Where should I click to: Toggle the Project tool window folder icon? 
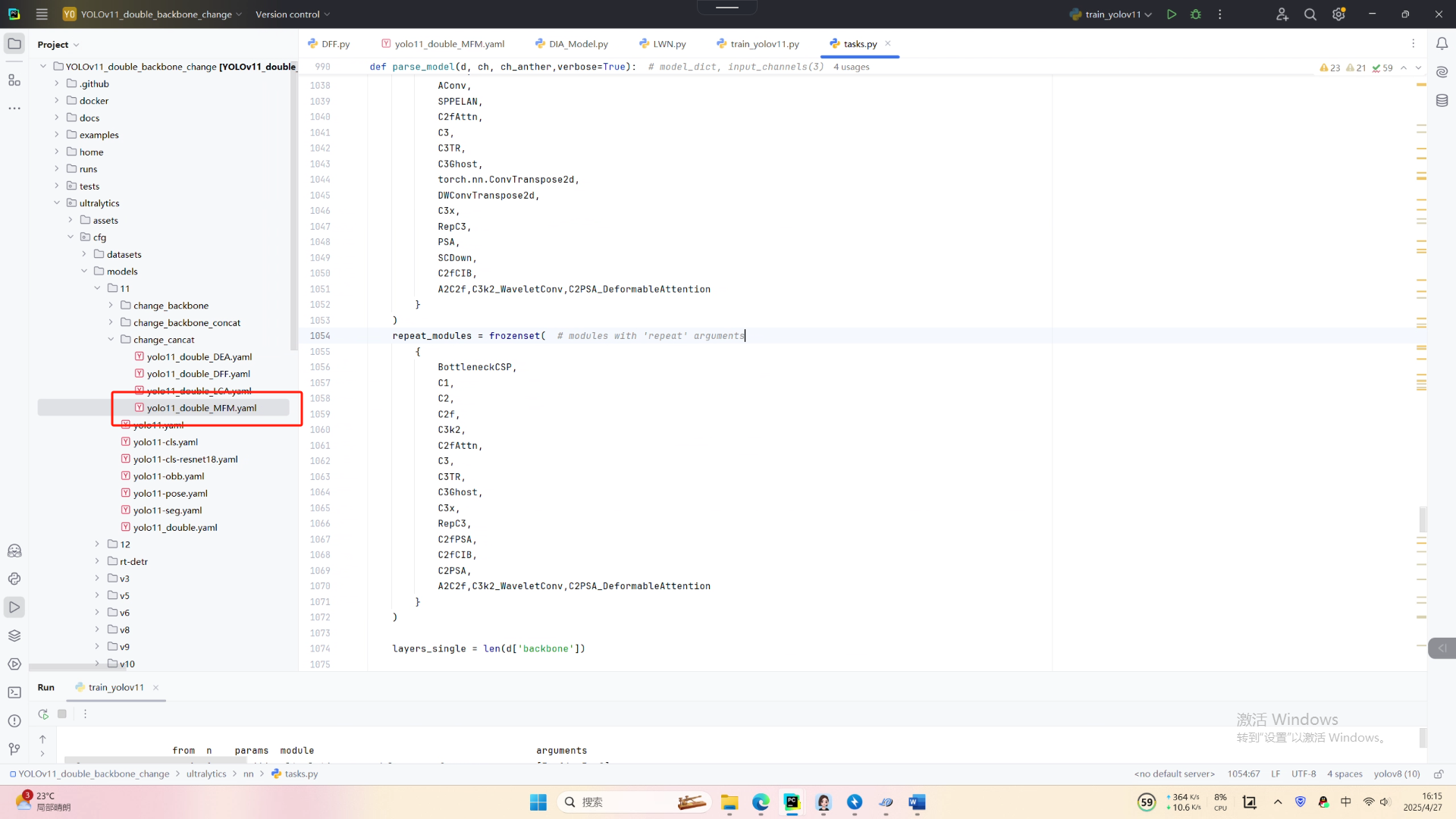click(14, 44)
